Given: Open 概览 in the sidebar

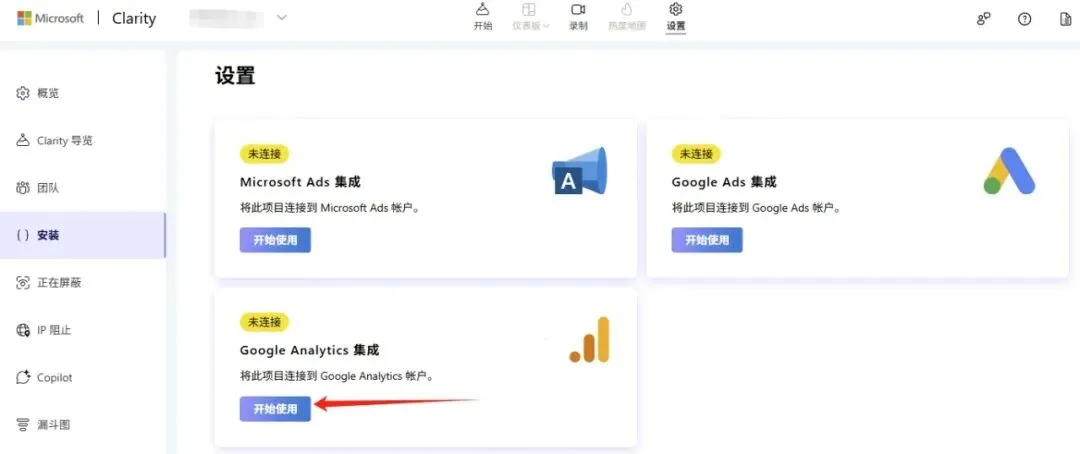Looking at the screenshot, I should [83, 93].
